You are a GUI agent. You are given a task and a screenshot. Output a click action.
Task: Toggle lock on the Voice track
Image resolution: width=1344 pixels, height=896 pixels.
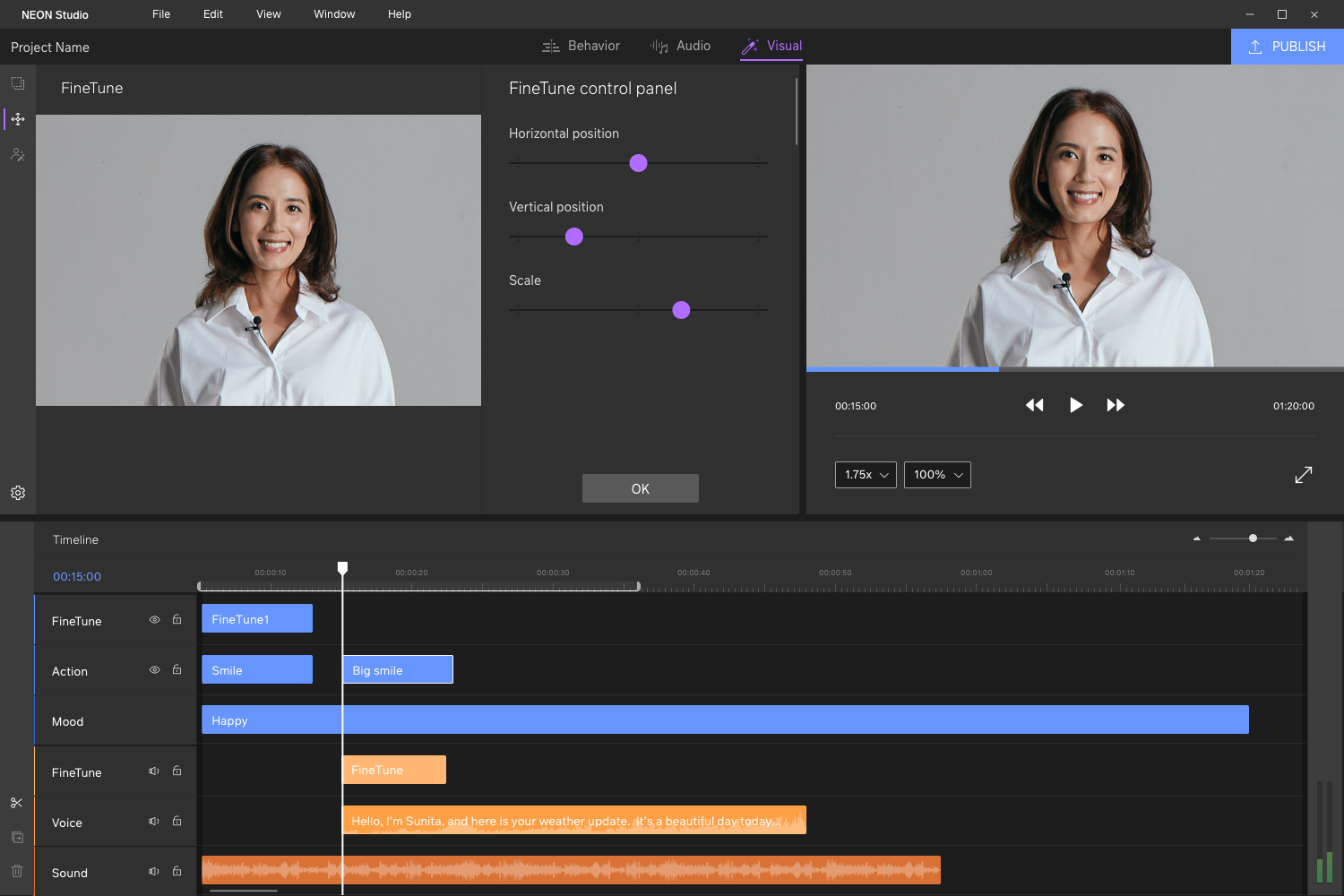click(177, 821)
